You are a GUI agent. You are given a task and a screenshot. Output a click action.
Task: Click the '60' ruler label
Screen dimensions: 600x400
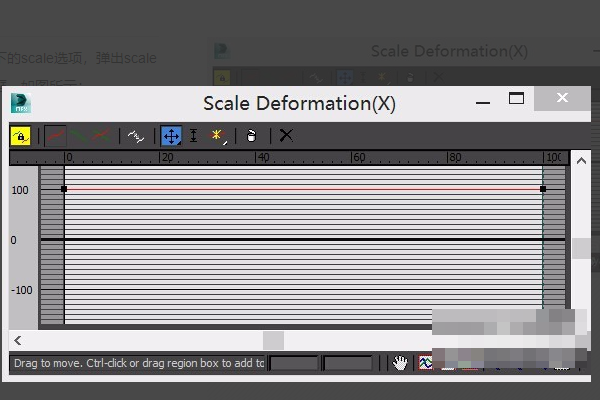pyautogui.click(x=359, y=158)
